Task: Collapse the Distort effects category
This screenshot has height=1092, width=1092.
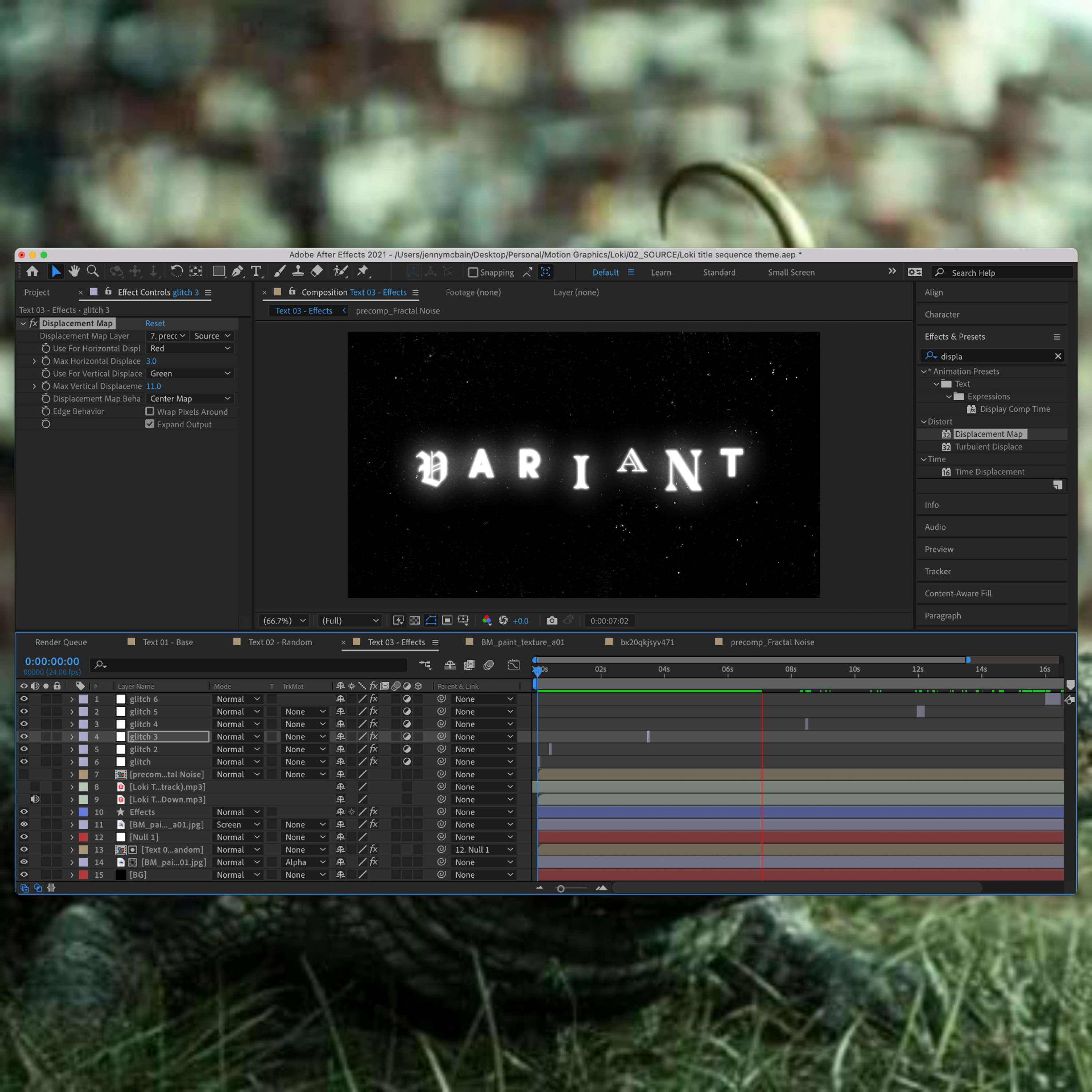Action: click(923, 422)
